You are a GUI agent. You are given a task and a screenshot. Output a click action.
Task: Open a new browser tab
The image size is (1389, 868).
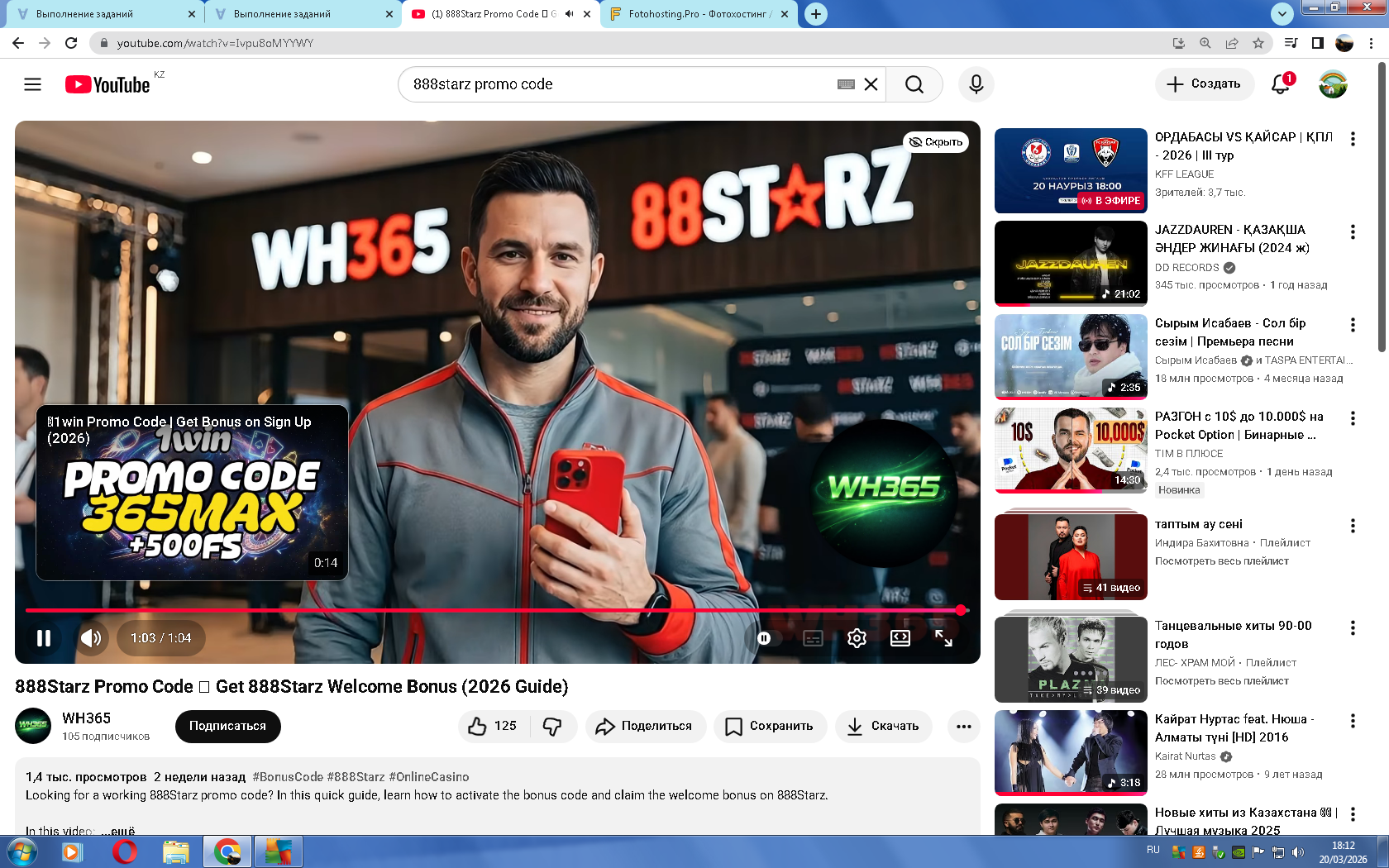pyautogui.click(x=816, y=14)
